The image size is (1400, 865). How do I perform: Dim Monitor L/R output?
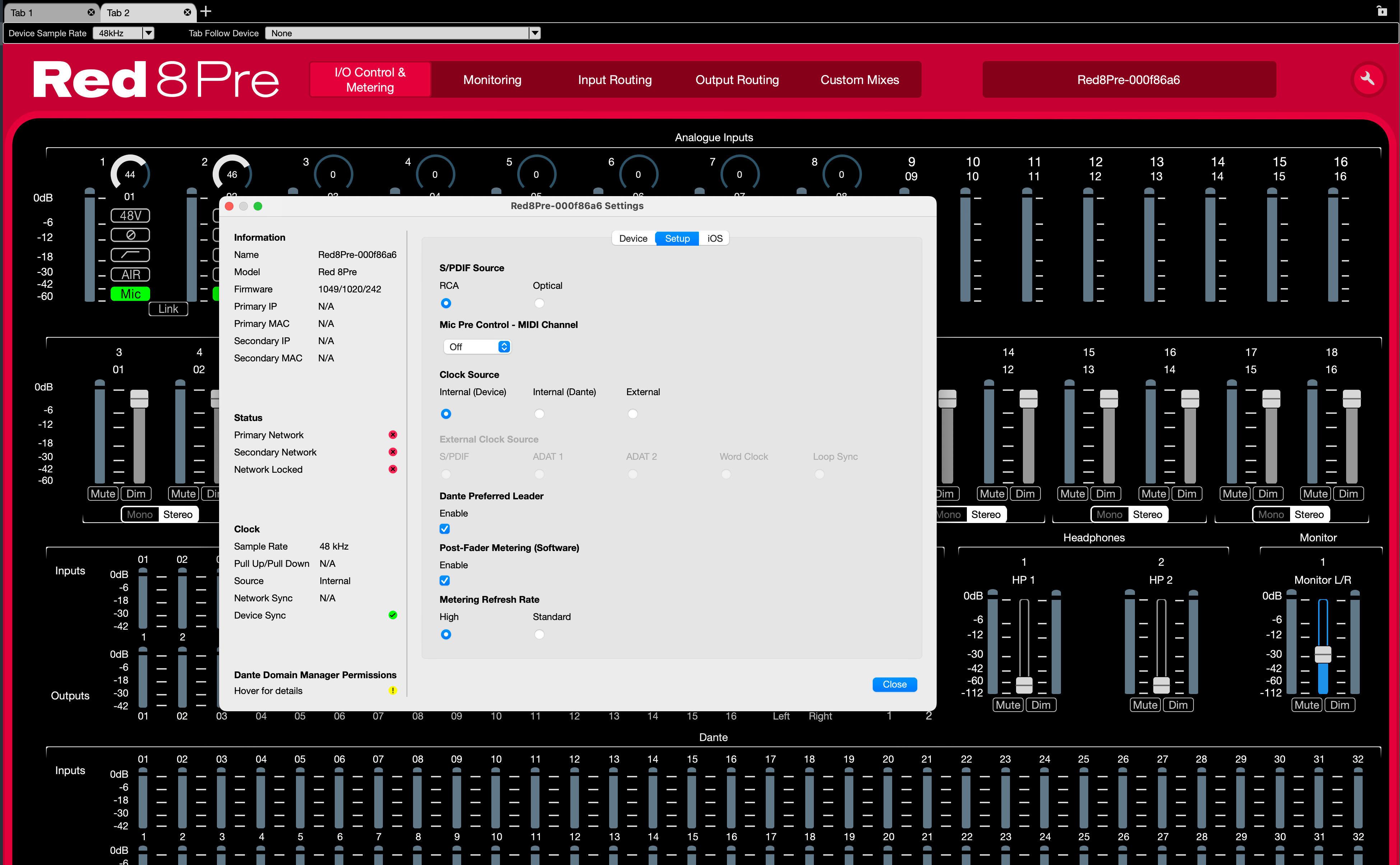[1340, 705]
